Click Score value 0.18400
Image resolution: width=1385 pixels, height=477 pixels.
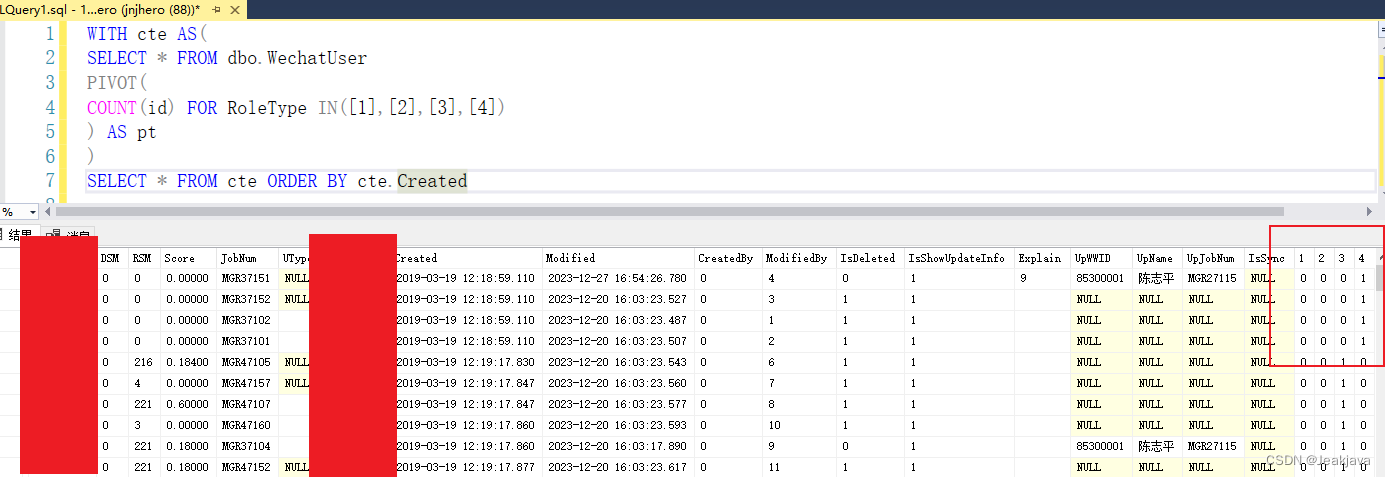[188, 362]
